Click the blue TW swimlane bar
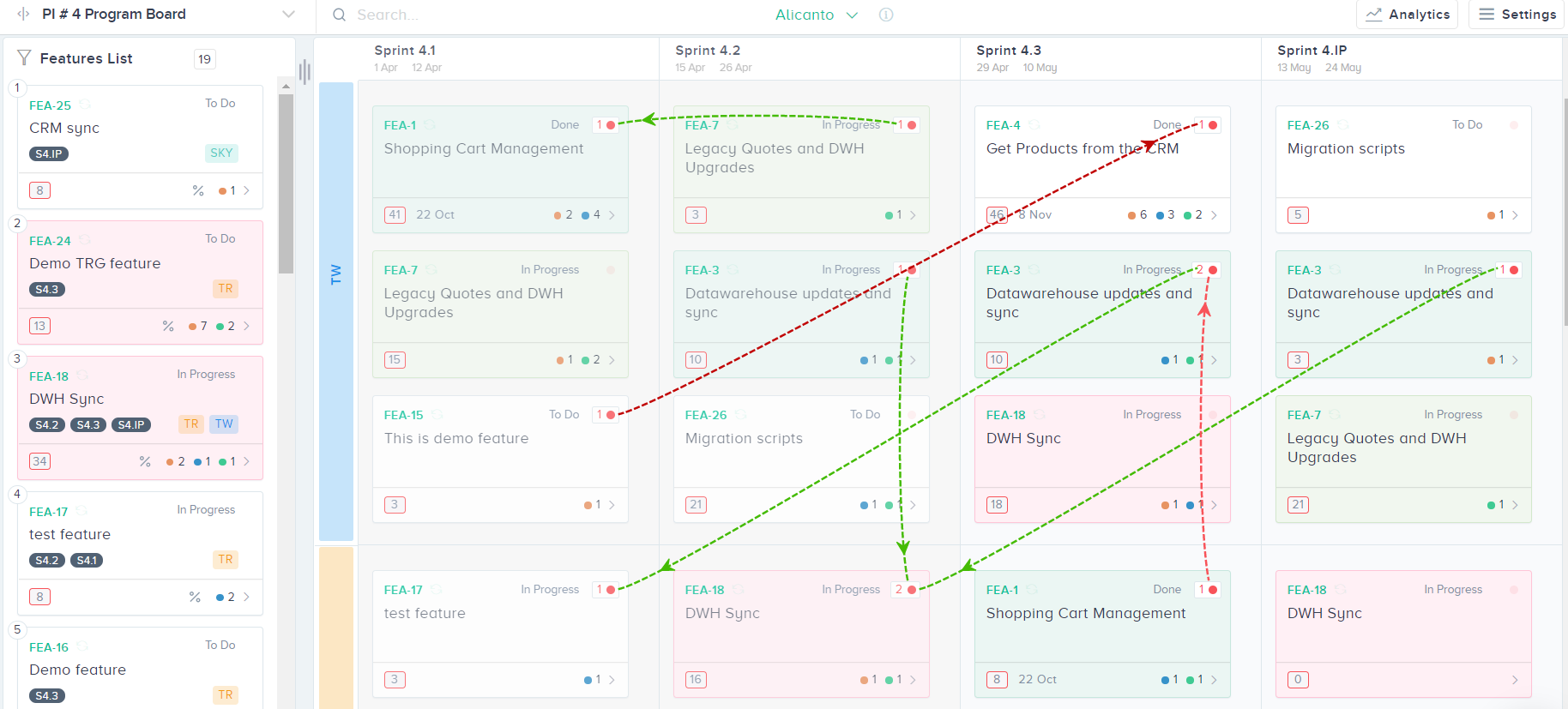This screenshot has width=1568, height=709. [335, 310]
